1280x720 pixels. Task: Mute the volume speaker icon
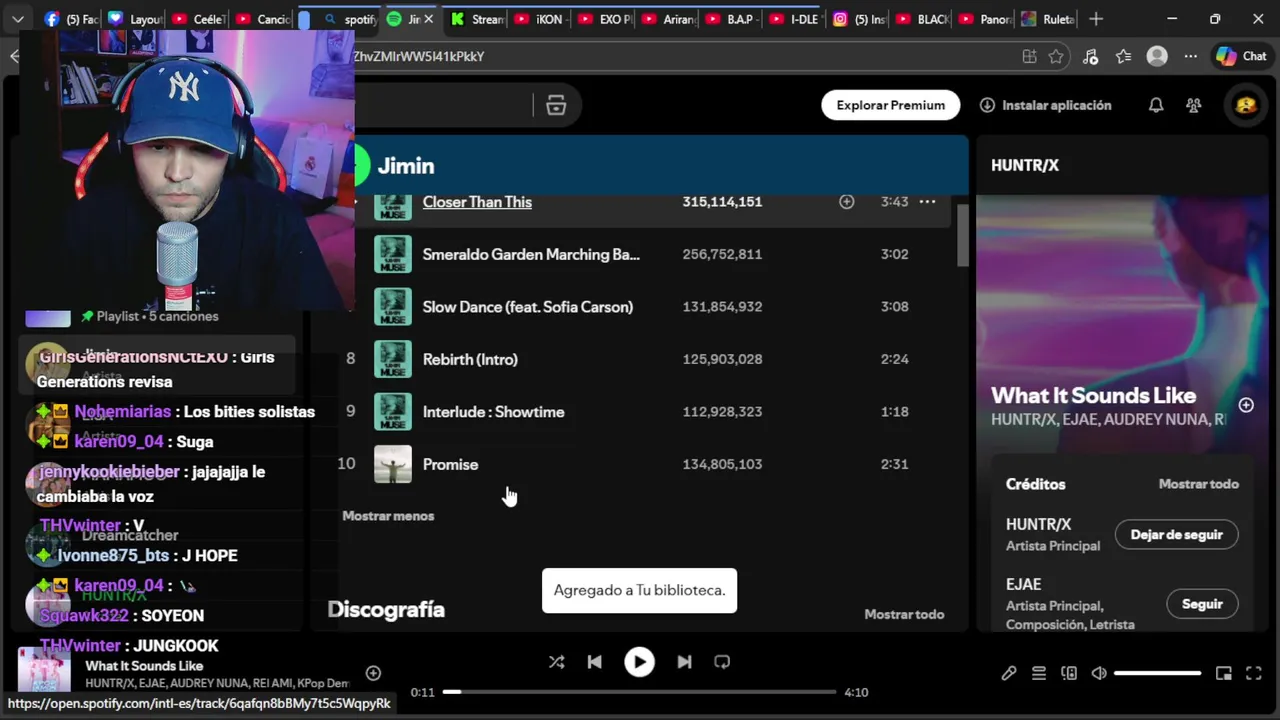click(1099, 674)
